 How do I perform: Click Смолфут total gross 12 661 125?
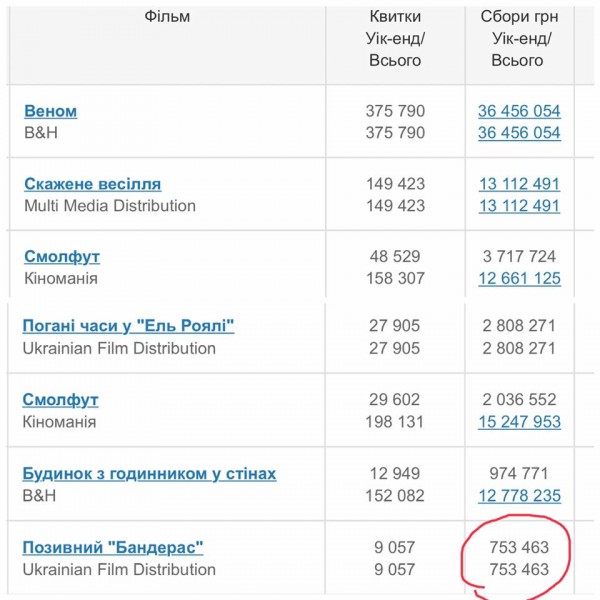coord(519,278)
